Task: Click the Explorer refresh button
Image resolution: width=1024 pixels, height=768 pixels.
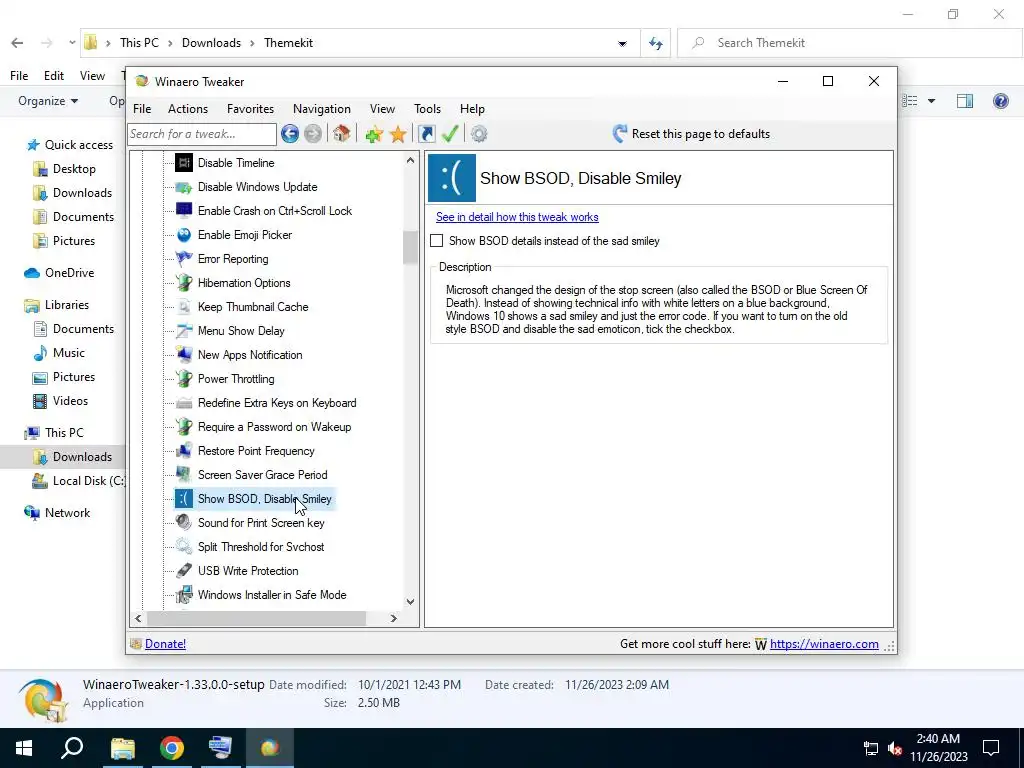Action: click(656, 43)
